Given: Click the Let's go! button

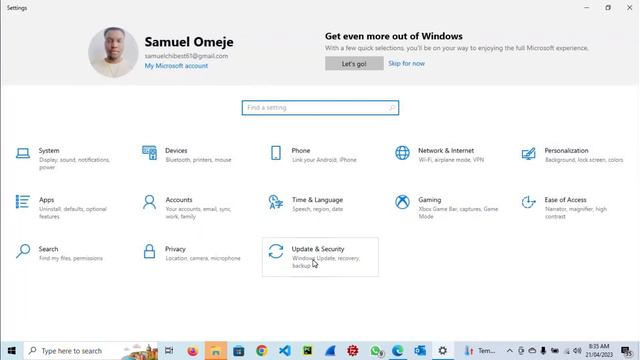Looking at the screenshot, I should pos(354,64).
